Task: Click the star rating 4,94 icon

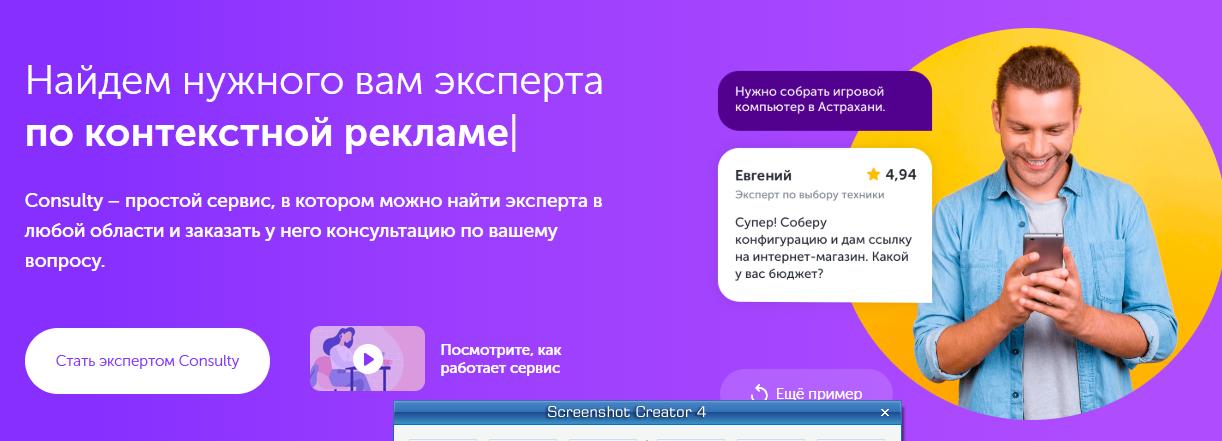Action: click(873, 174)
